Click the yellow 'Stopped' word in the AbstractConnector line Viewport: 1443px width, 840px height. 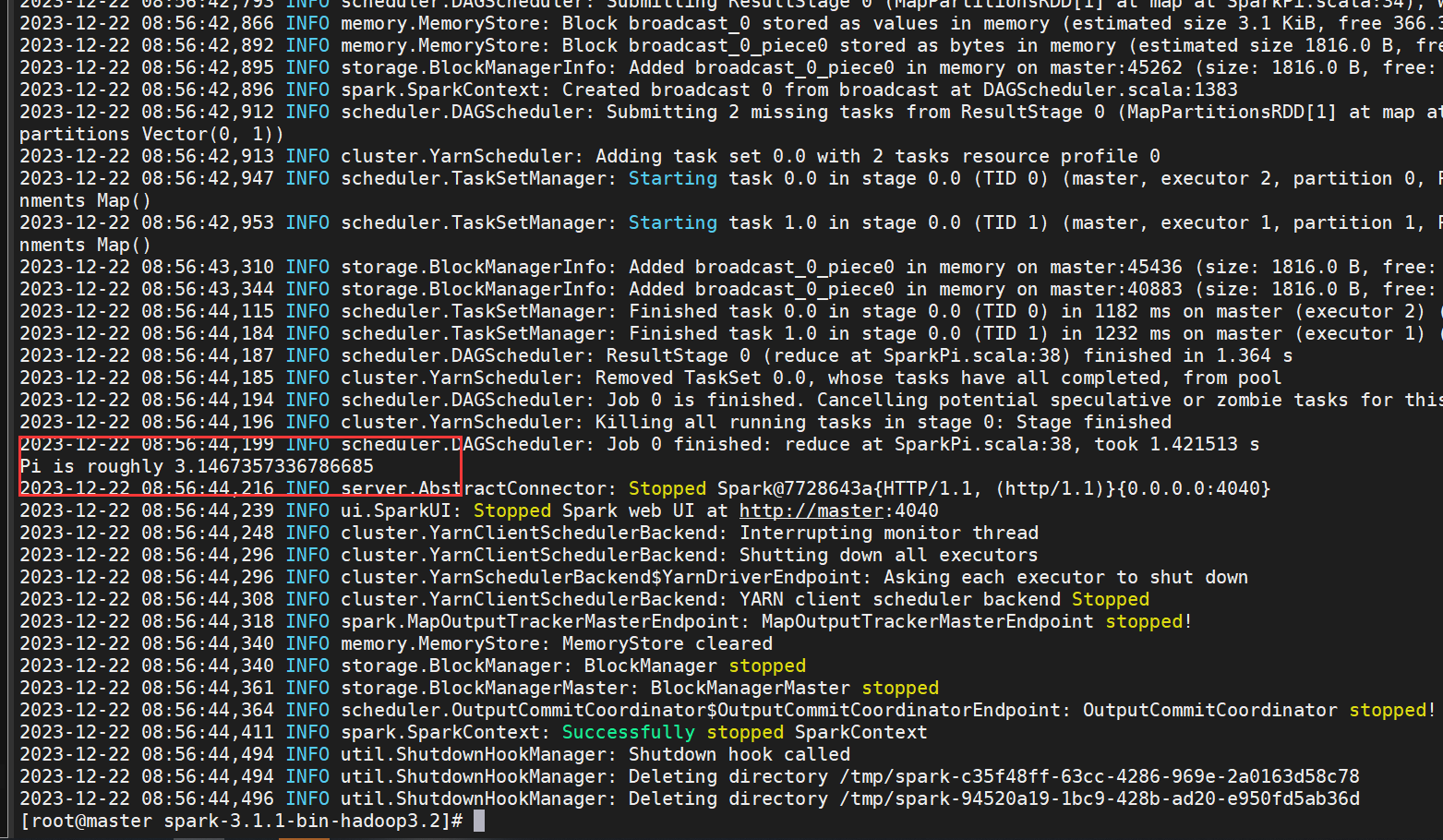click(667, 488)
